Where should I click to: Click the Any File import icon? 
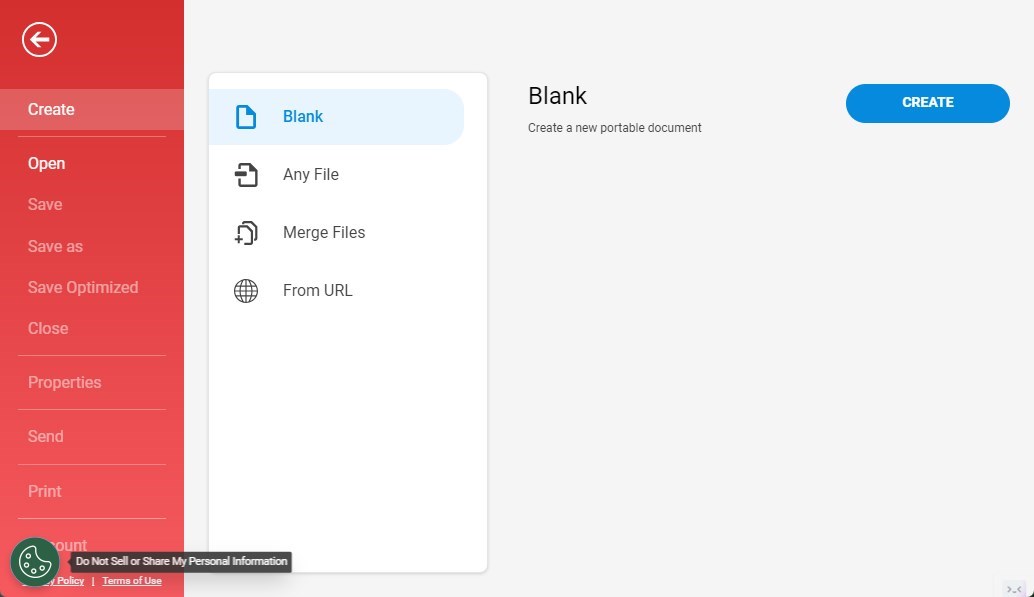(246, 174)
